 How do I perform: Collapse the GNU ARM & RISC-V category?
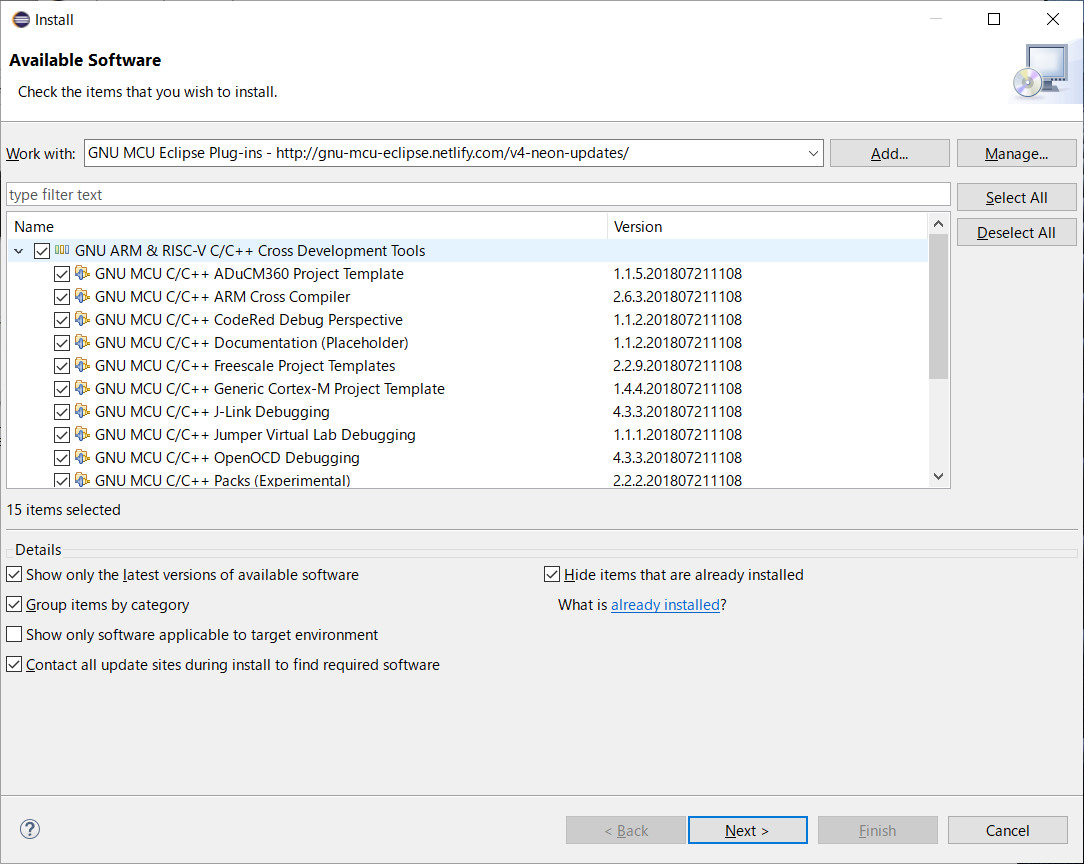pyautogui.click(x=18, y=250)
